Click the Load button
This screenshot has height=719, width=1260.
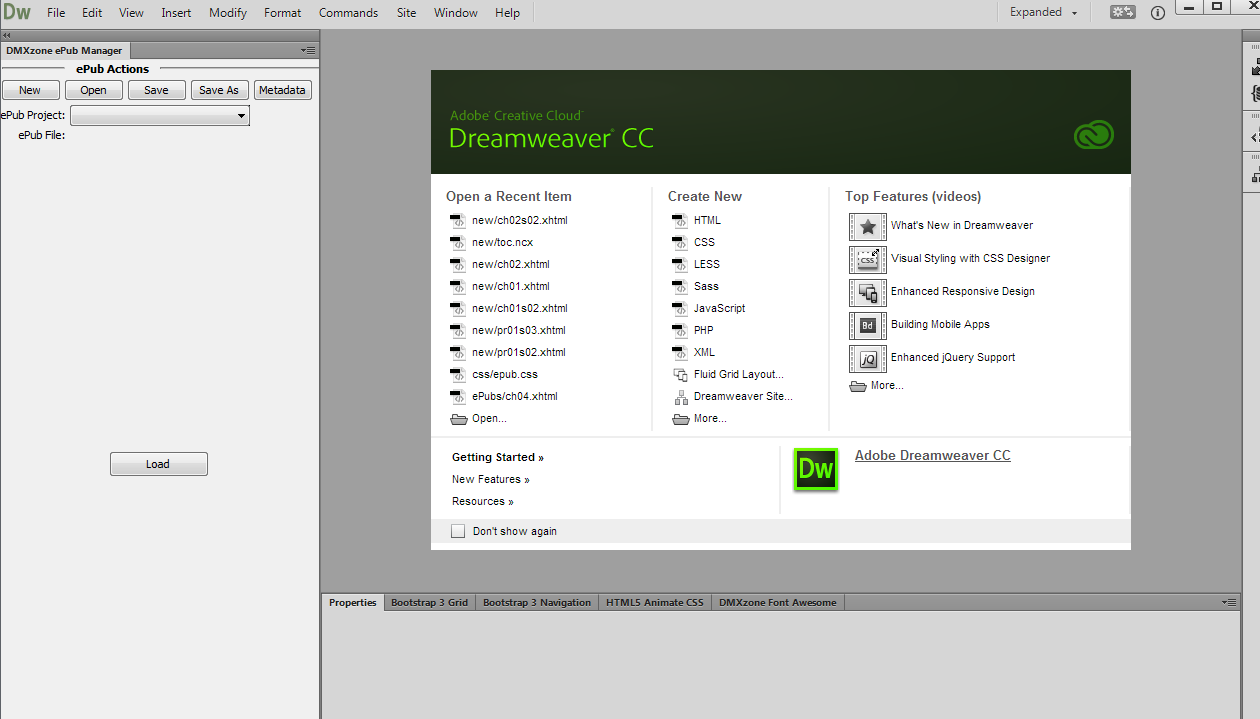(x=158, y=464)
